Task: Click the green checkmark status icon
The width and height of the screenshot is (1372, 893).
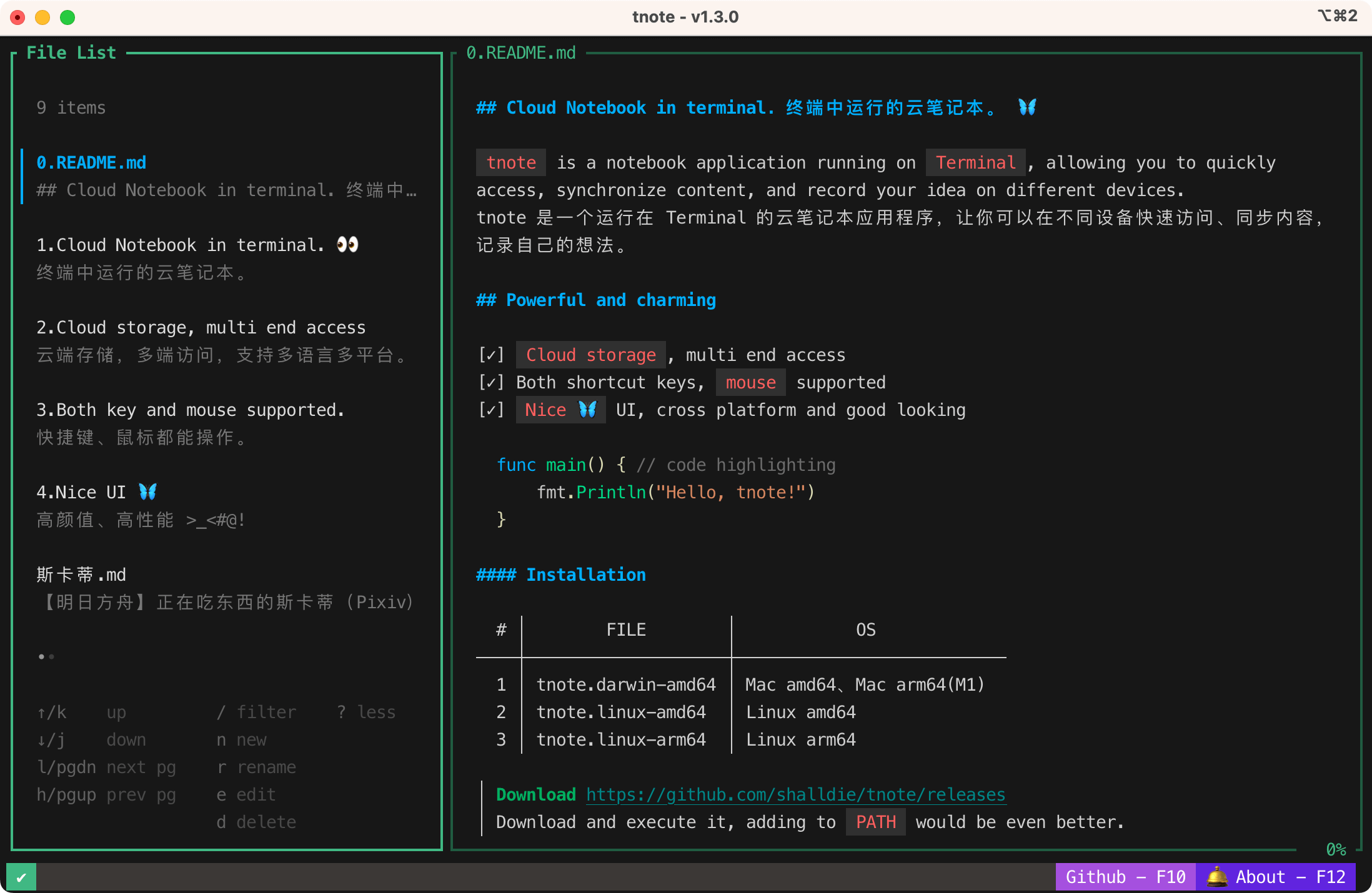Action: pyautogui.click(x=21, y=877)
